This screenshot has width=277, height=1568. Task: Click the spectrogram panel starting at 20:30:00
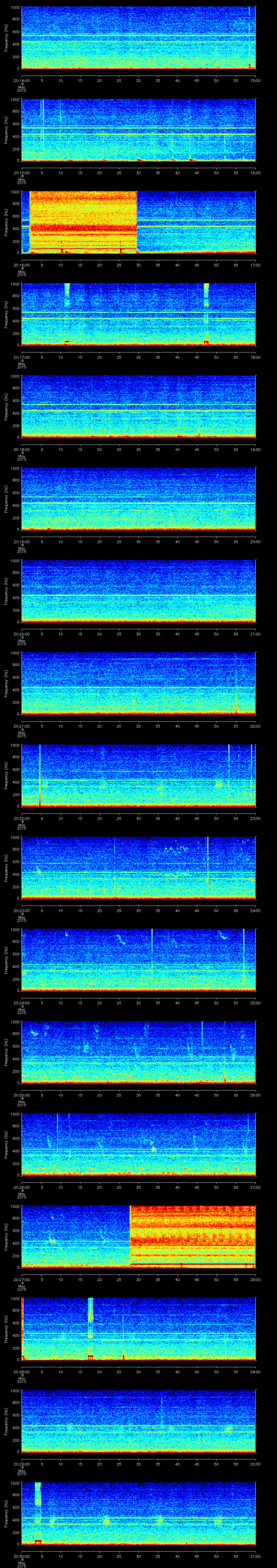139,1514
